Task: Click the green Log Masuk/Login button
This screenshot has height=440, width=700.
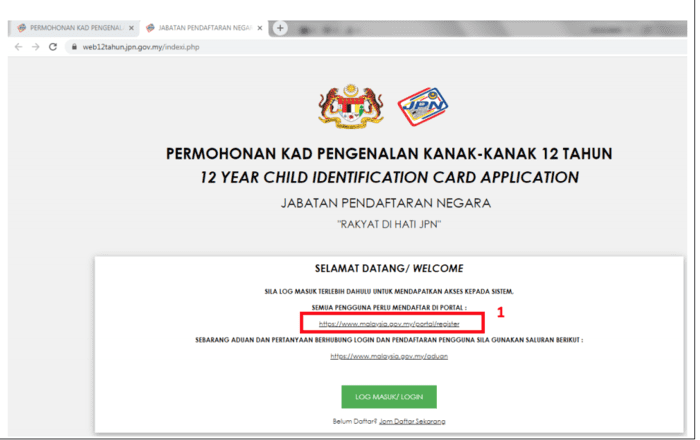Action: (389, 397)
